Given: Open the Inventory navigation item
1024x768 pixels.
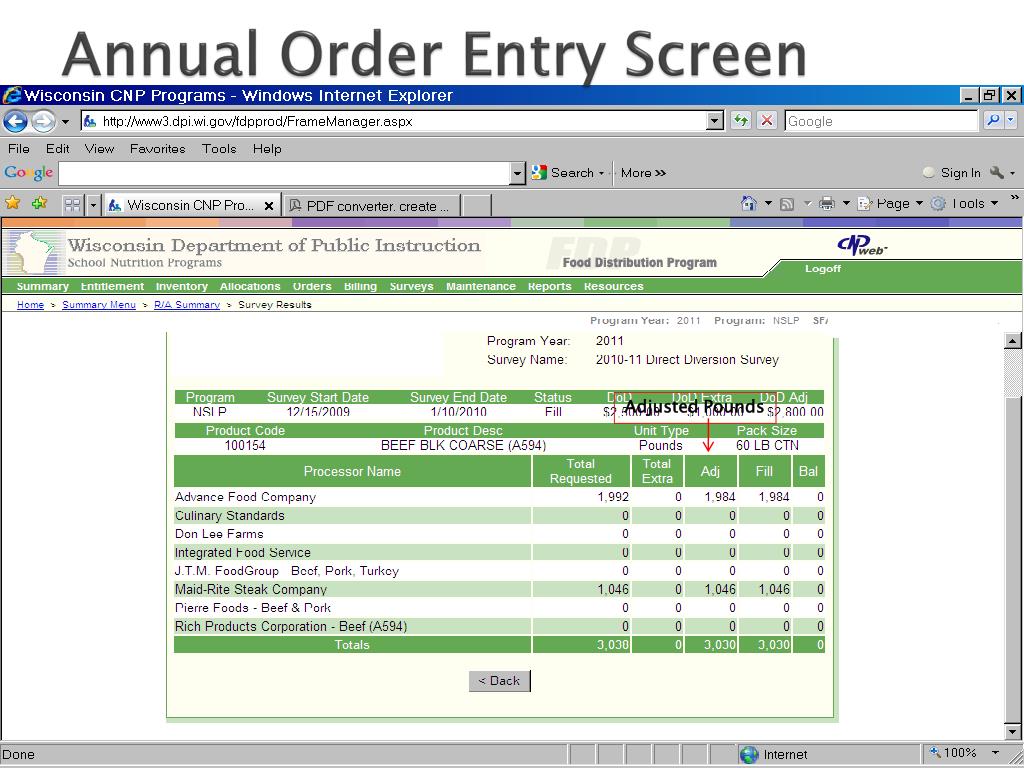Looking at the screenshot, I should pyautogui.click(x=182, y=286).
